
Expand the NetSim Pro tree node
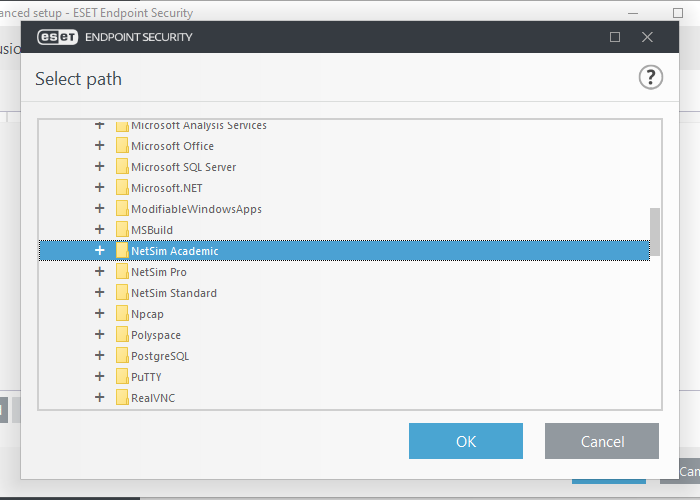coord(100,271)
